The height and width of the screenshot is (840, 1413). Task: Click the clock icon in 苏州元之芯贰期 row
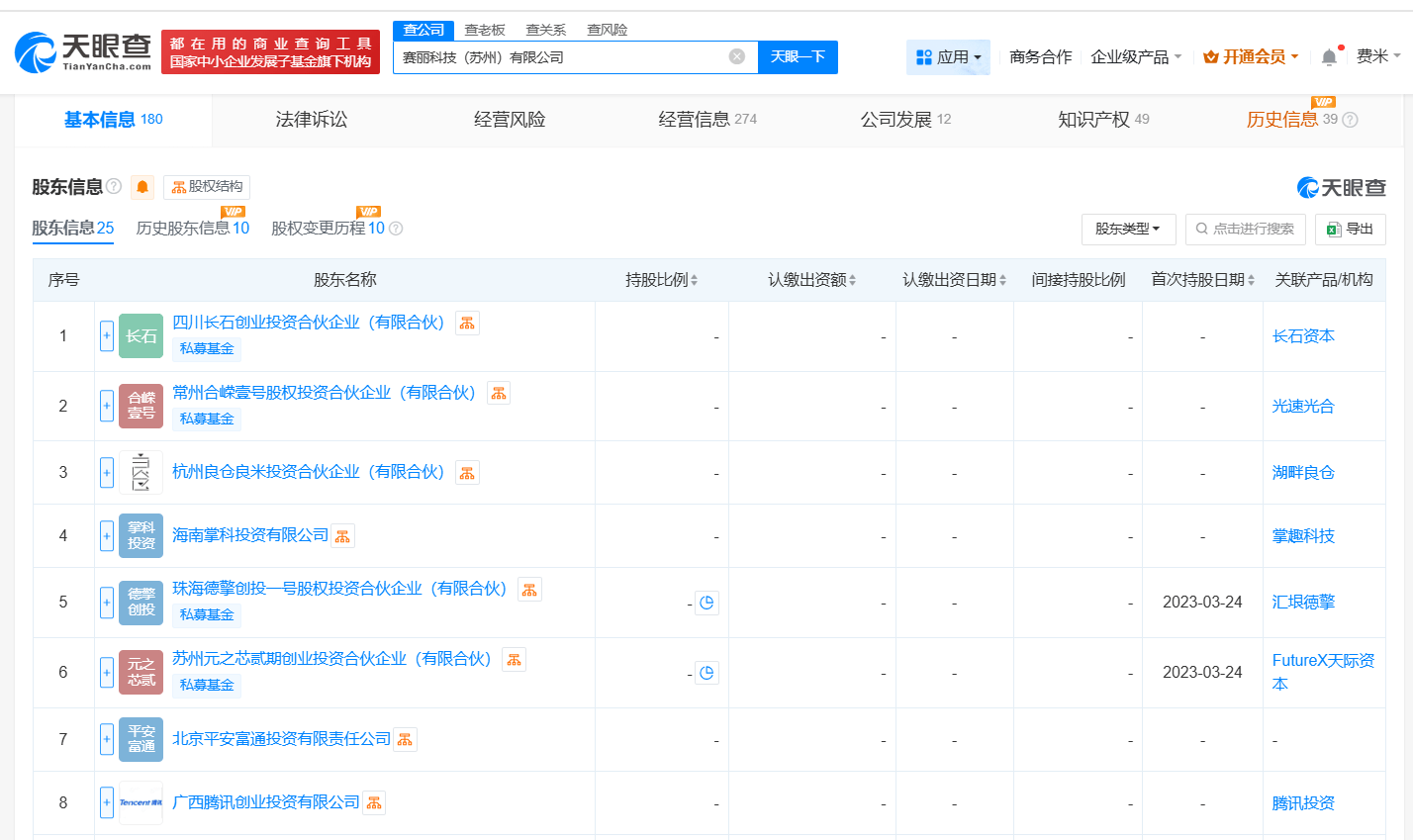coord(706,672)
